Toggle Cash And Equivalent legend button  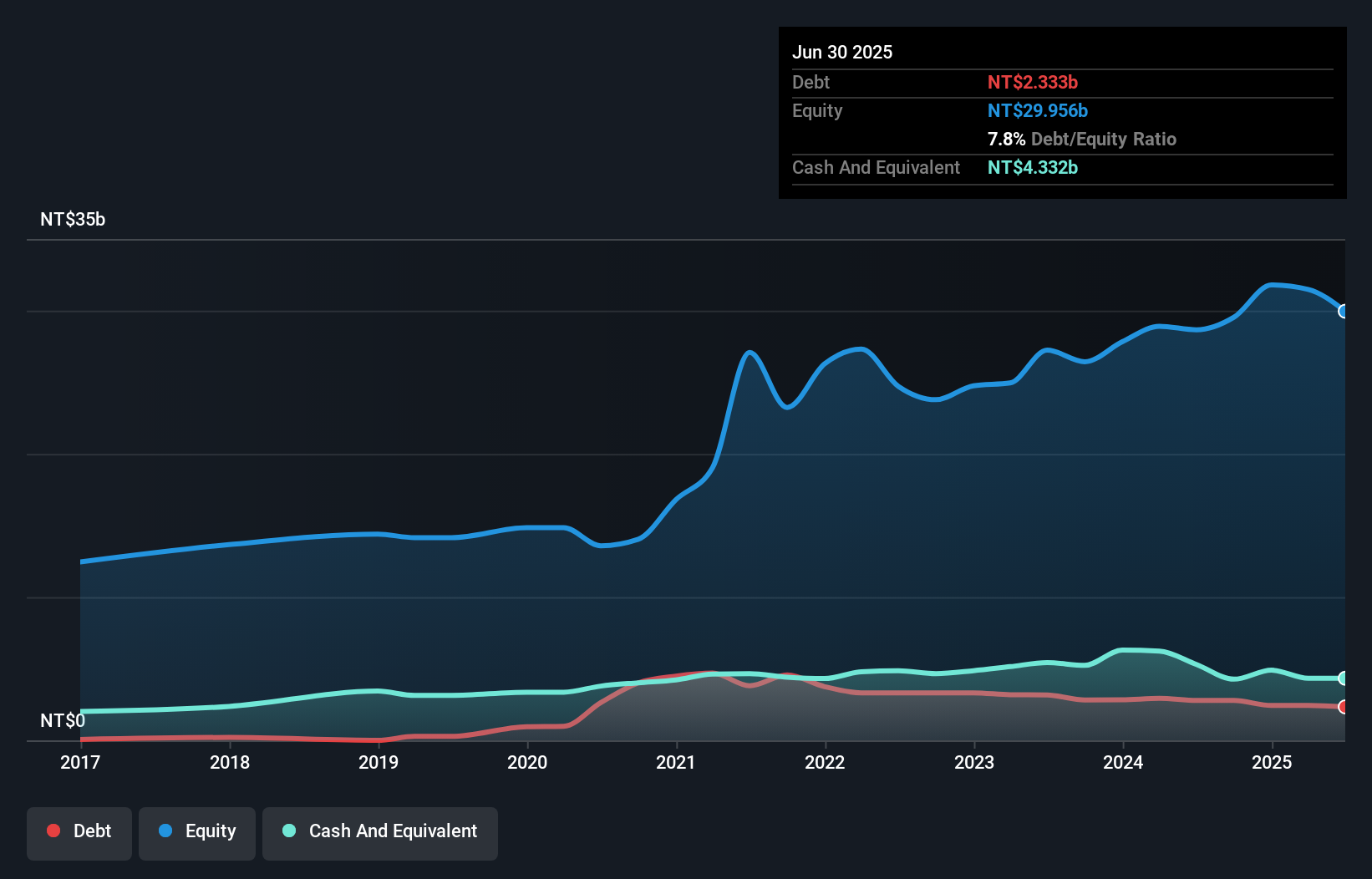[x=380, y=833]
